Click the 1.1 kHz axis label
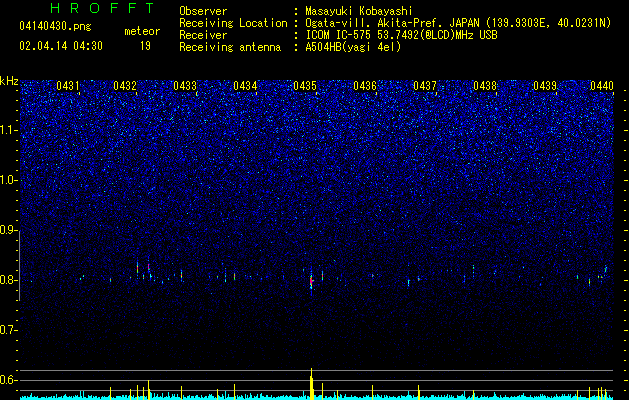 point(8,130)
